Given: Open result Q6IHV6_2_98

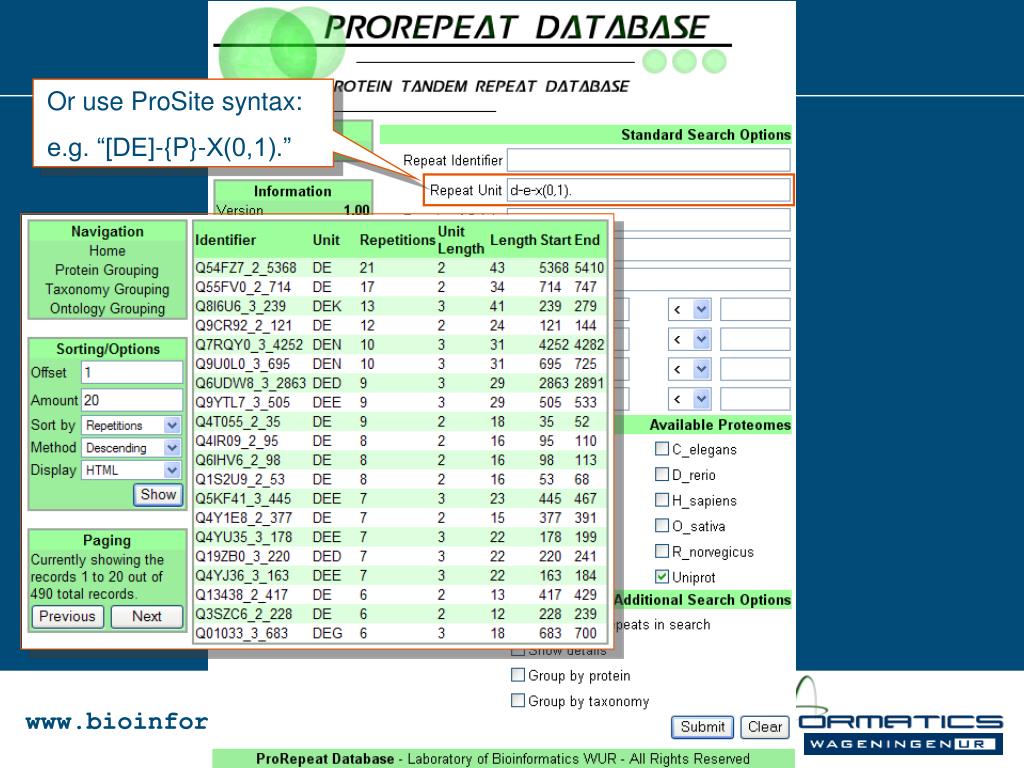Looking at the screenshot, I should [x=238, y=460].
